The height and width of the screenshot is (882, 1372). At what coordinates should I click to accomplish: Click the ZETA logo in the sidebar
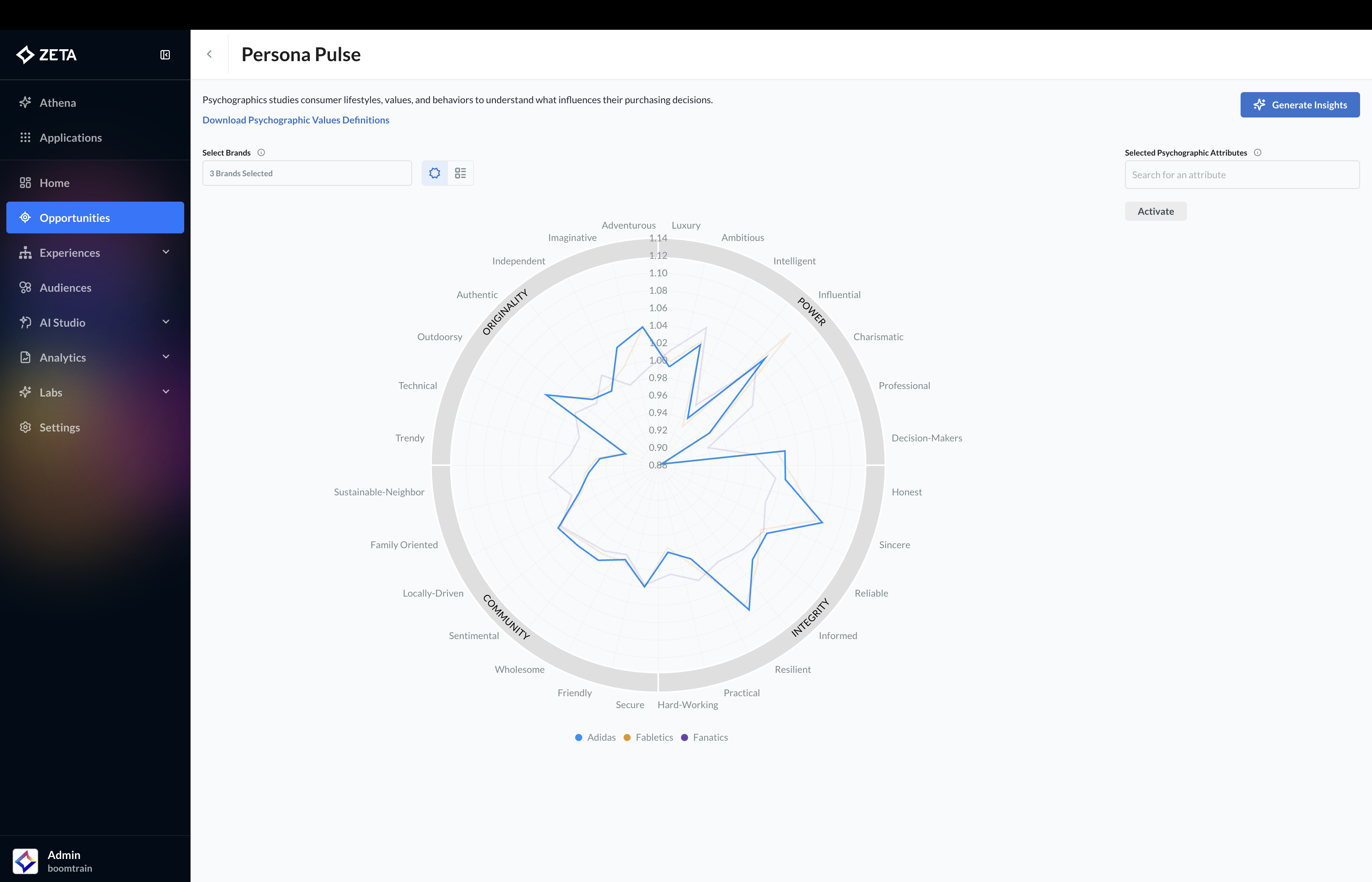pos(46,55)
